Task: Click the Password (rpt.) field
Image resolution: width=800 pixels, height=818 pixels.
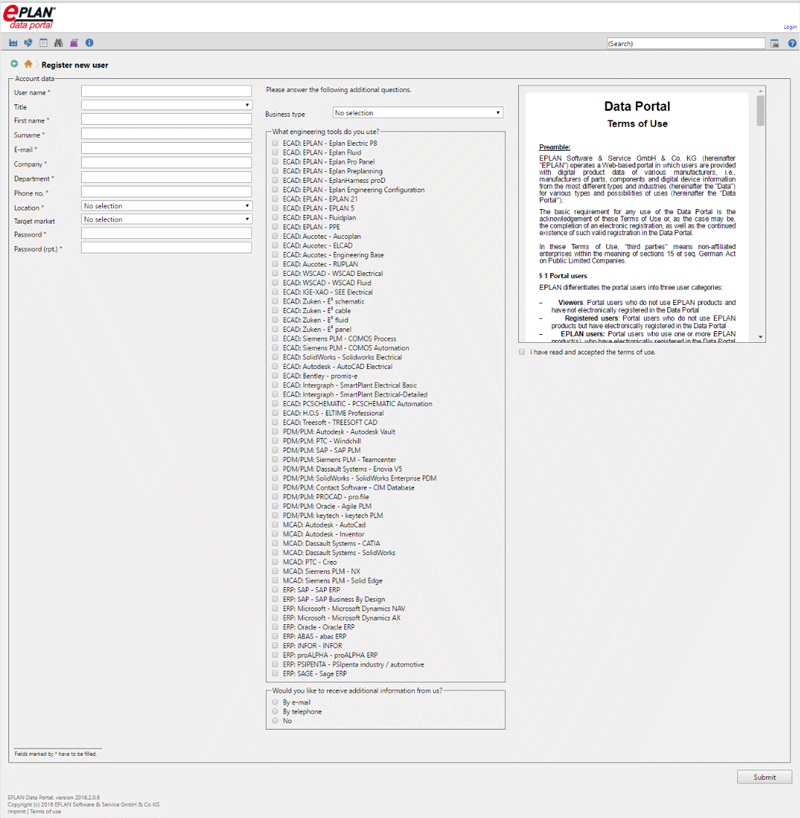Action: 166,248
